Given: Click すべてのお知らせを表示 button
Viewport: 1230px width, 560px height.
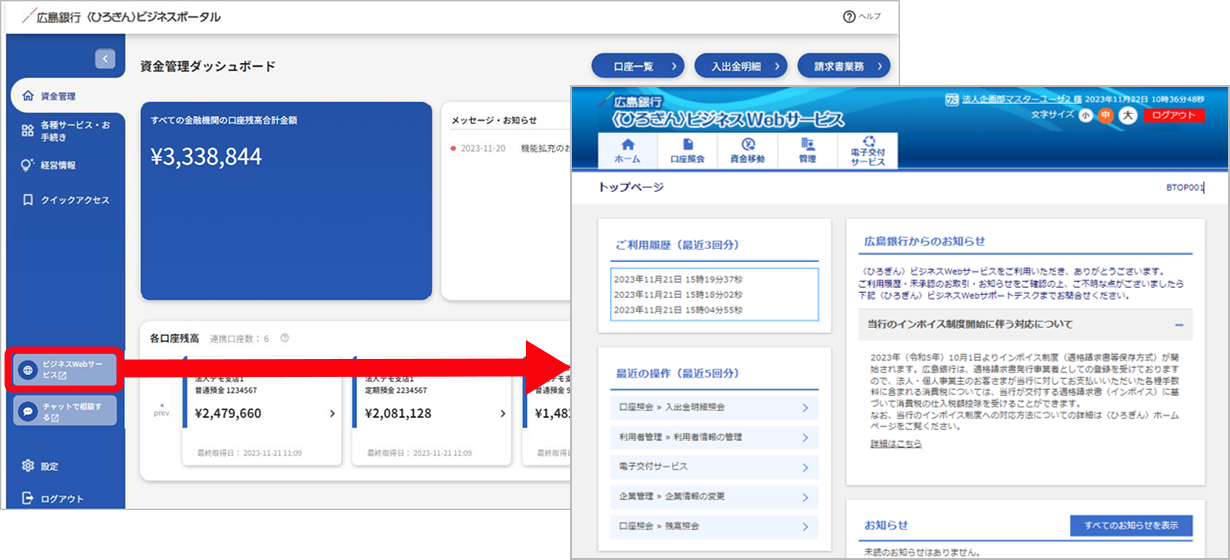Looking at the screenshot, I should 1130,525.
